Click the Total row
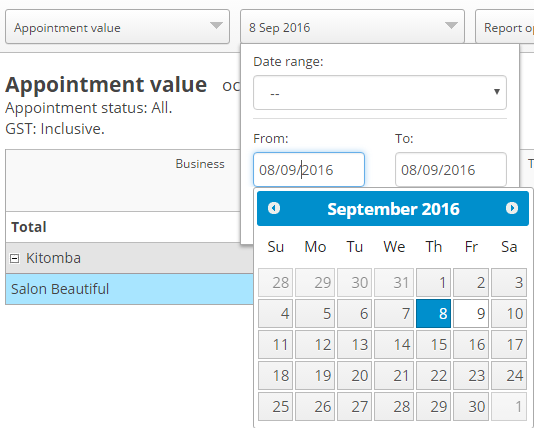The width and height of the screenshot is (534, 428). pos(123,227)
